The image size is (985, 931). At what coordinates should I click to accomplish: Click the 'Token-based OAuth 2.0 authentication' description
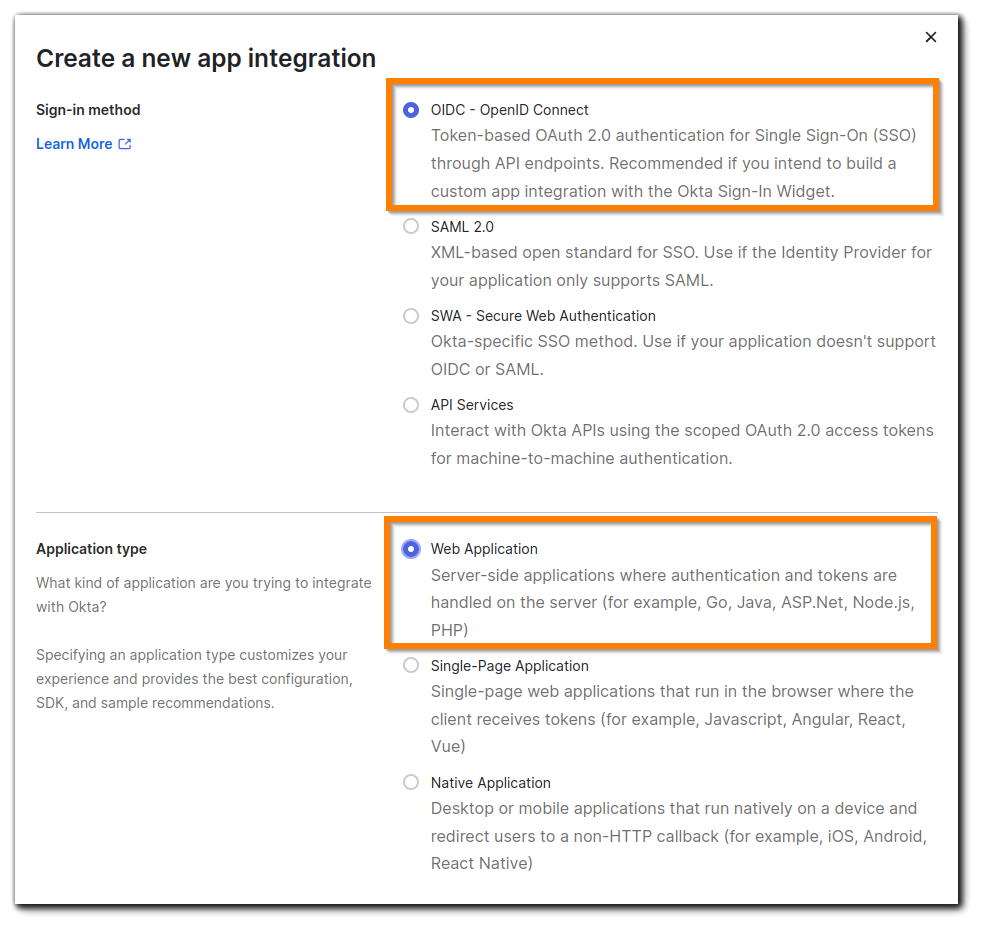pyautogui.click(x=673, y=163)
